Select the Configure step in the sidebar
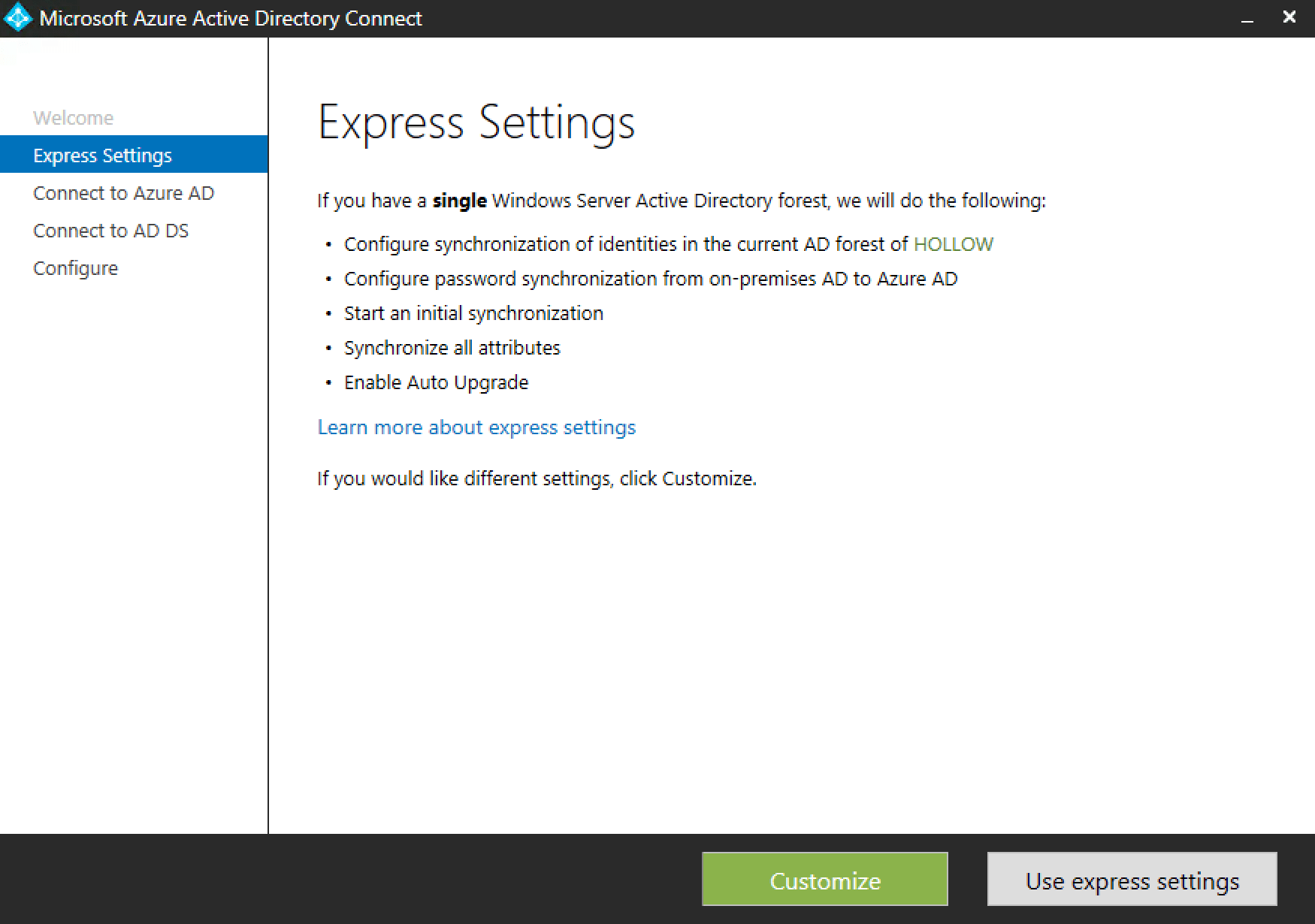This screenshot has height=924, width=1315. tap(75, 267)
